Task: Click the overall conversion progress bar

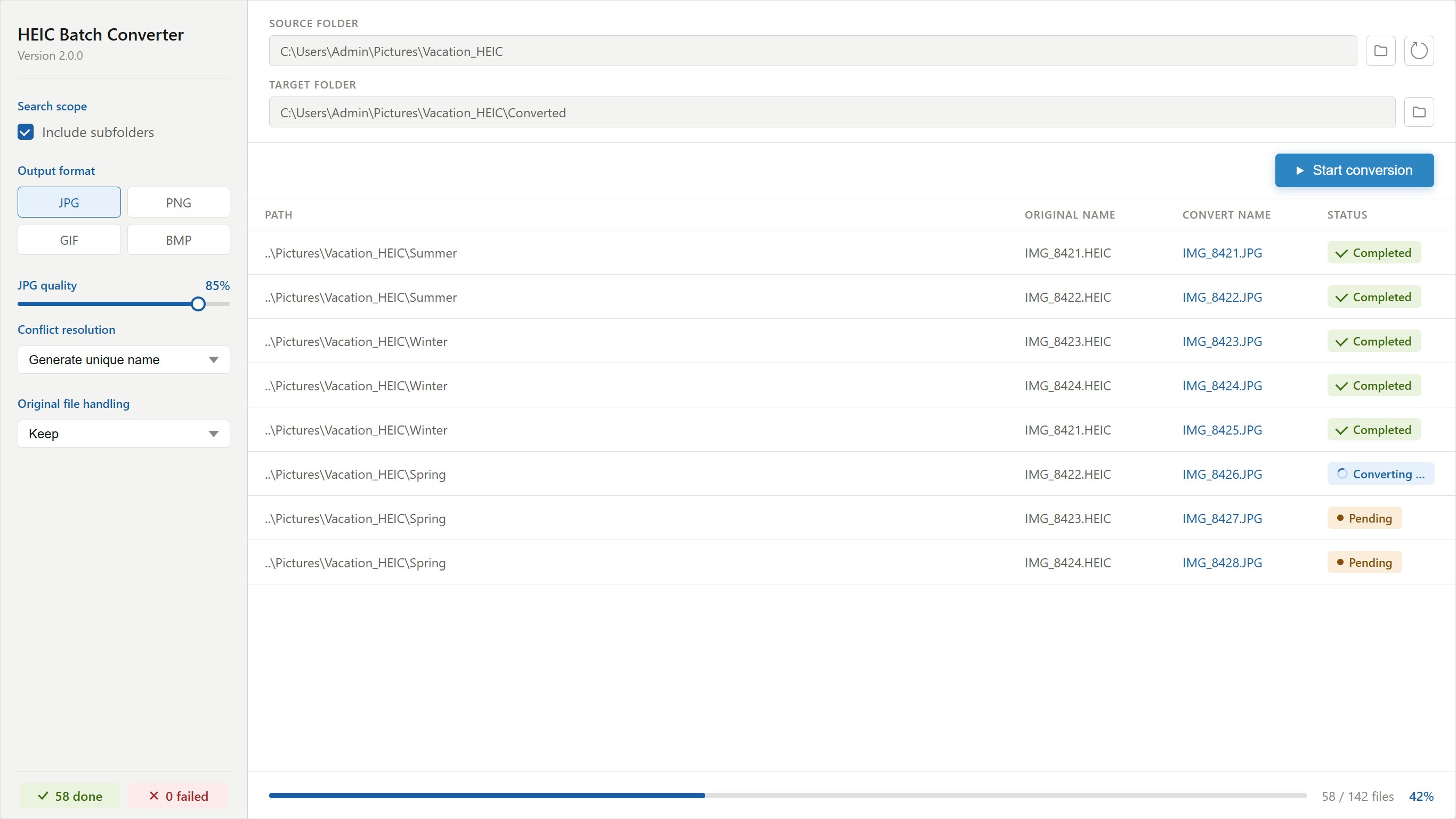Action: [x=788, y=795]
